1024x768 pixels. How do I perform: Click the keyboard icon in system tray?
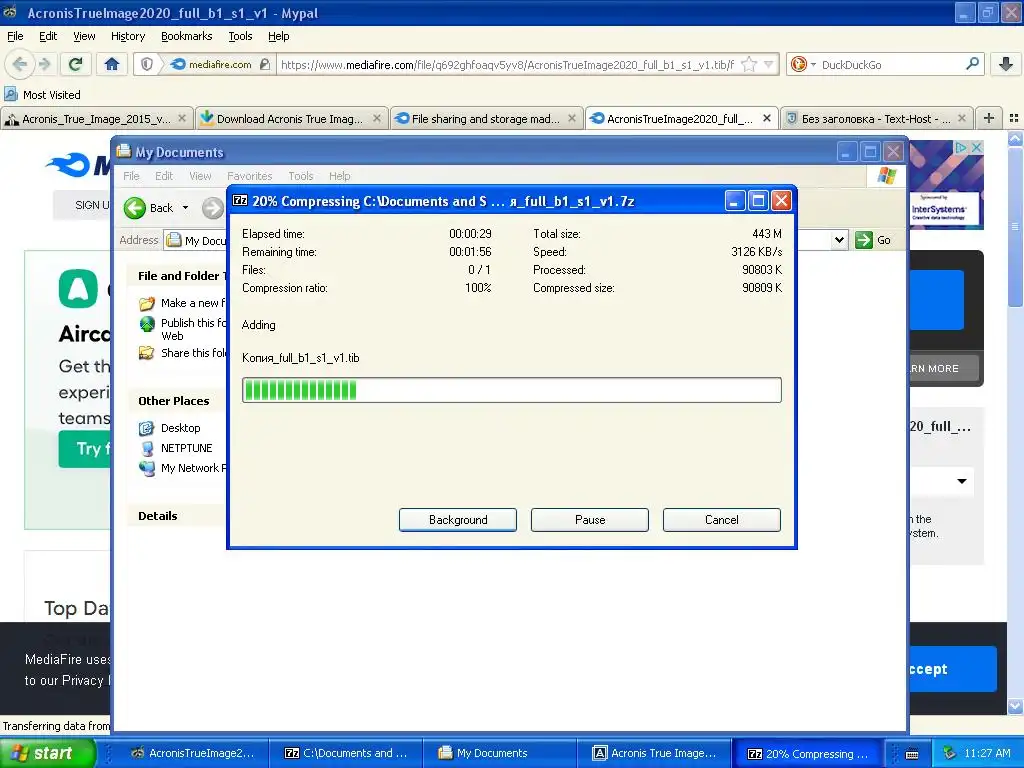[x=912, y=754]
